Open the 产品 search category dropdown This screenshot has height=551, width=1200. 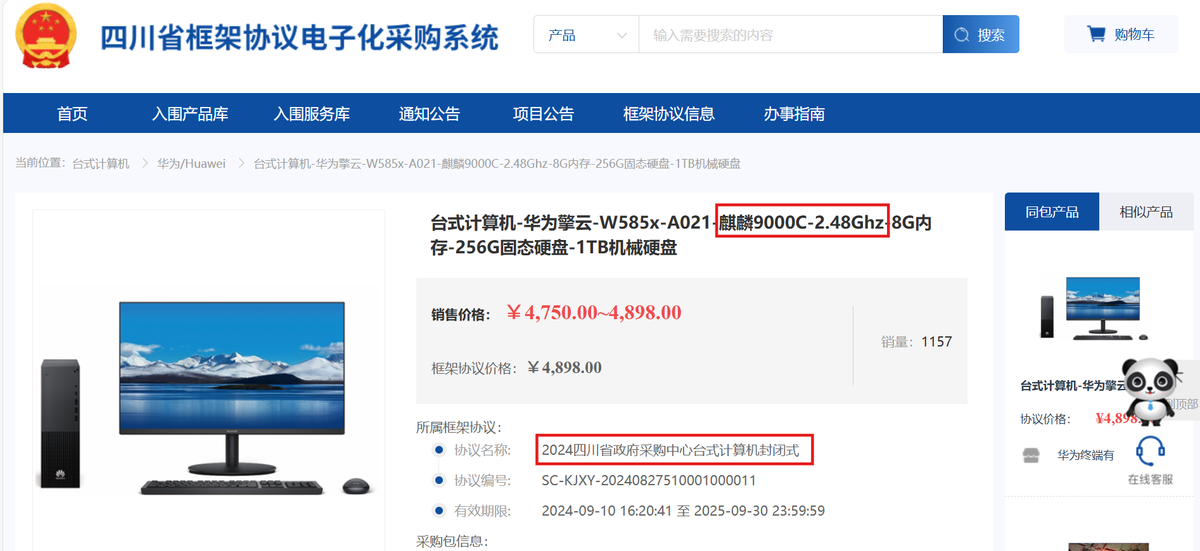(x=586, y=35)
